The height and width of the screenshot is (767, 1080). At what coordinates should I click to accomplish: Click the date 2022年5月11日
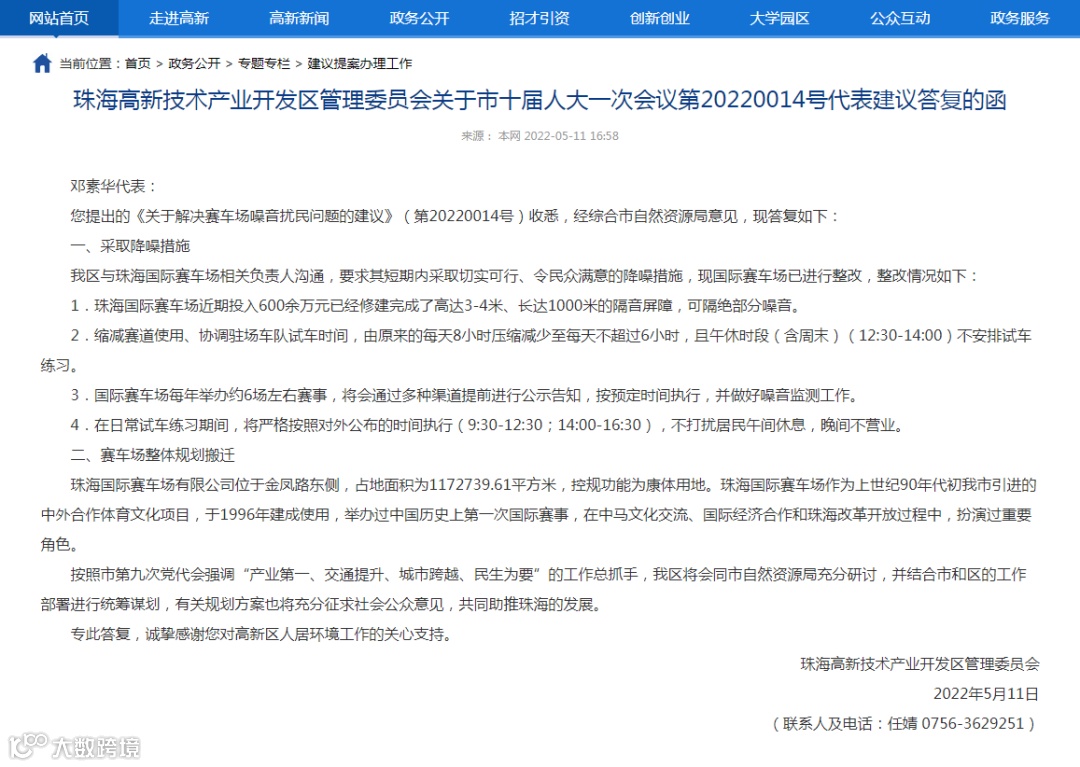tap(986, 693)
